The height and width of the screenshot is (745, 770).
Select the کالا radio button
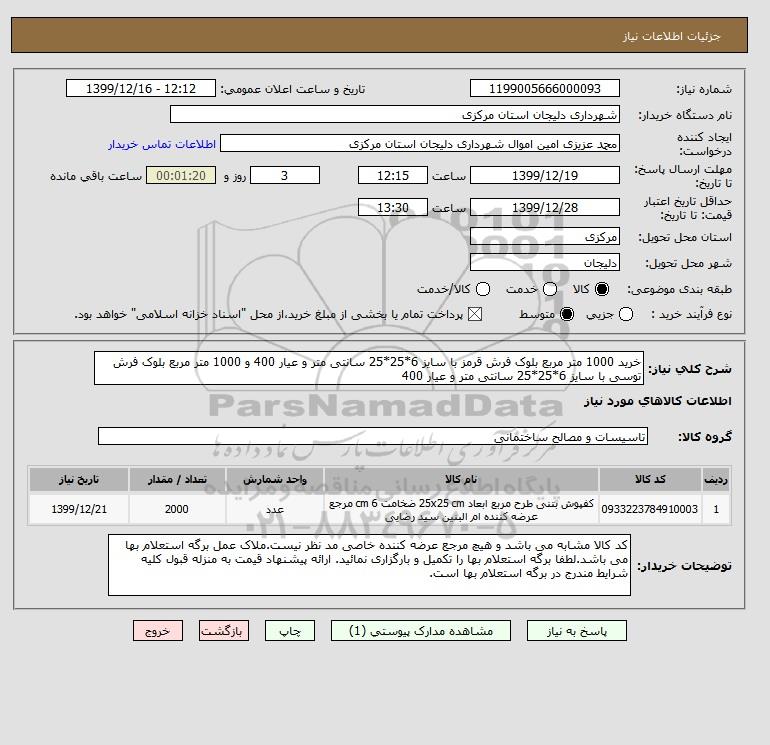602,289
